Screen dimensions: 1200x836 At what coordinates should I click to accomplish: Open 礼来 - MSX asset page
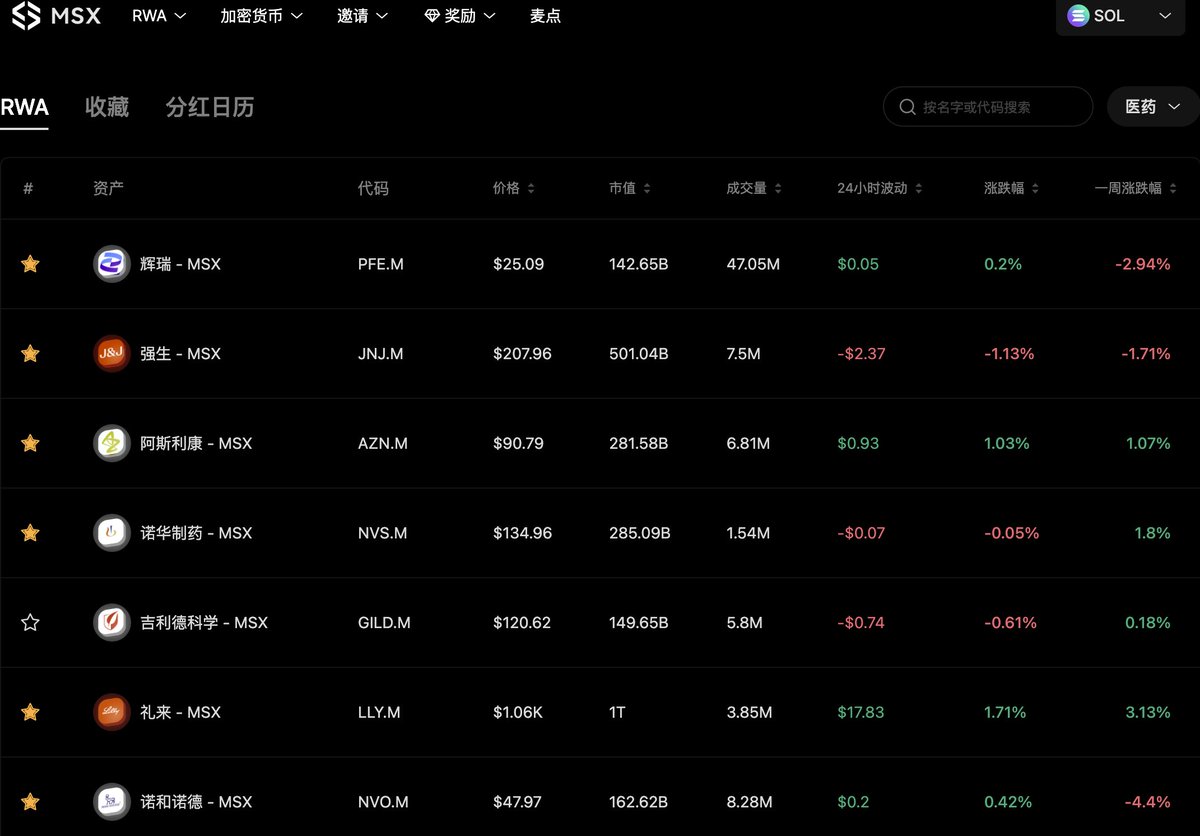pyautogui.click(x=180, y=712)
